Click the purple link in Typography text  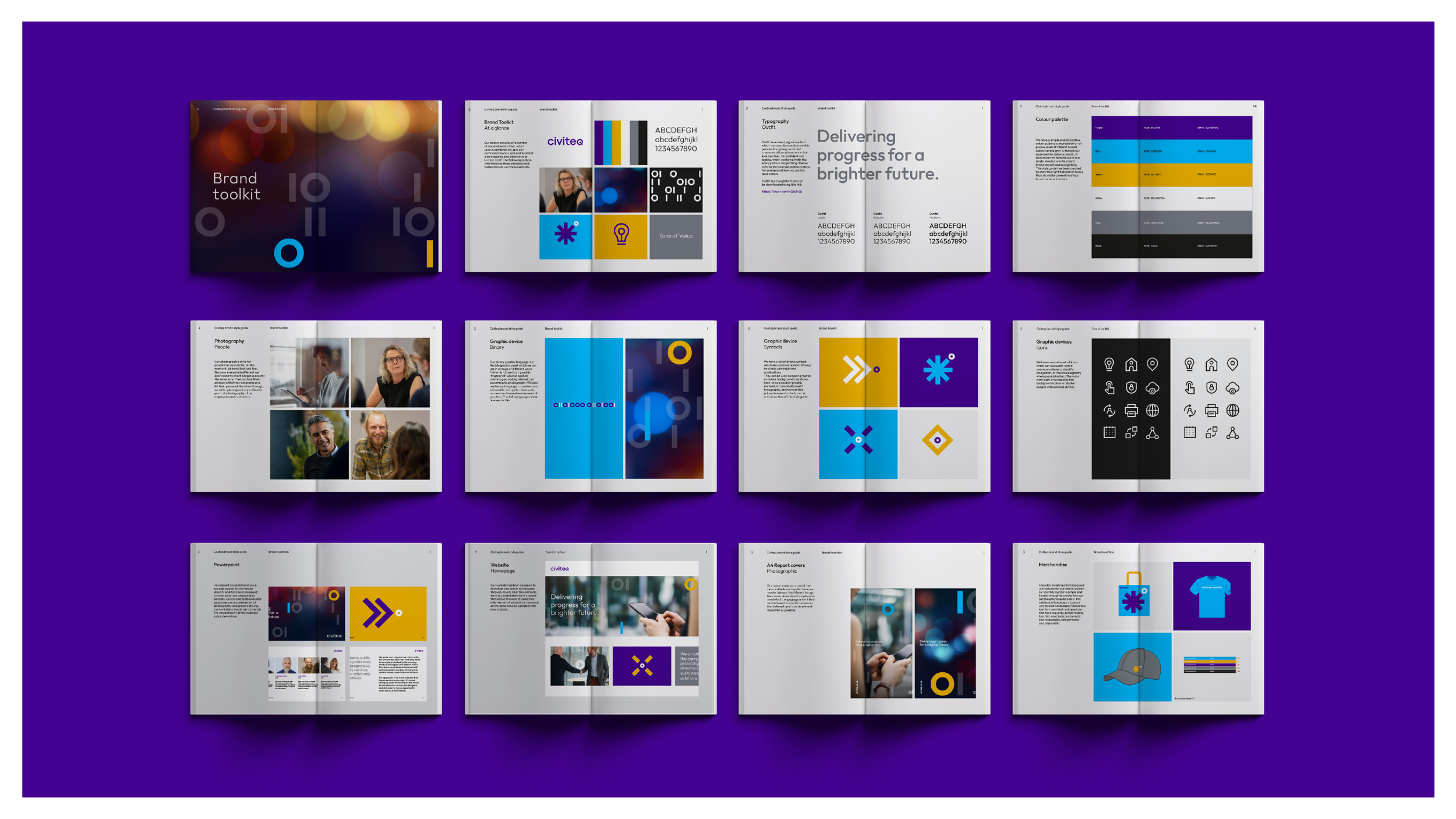coord(782,192)
